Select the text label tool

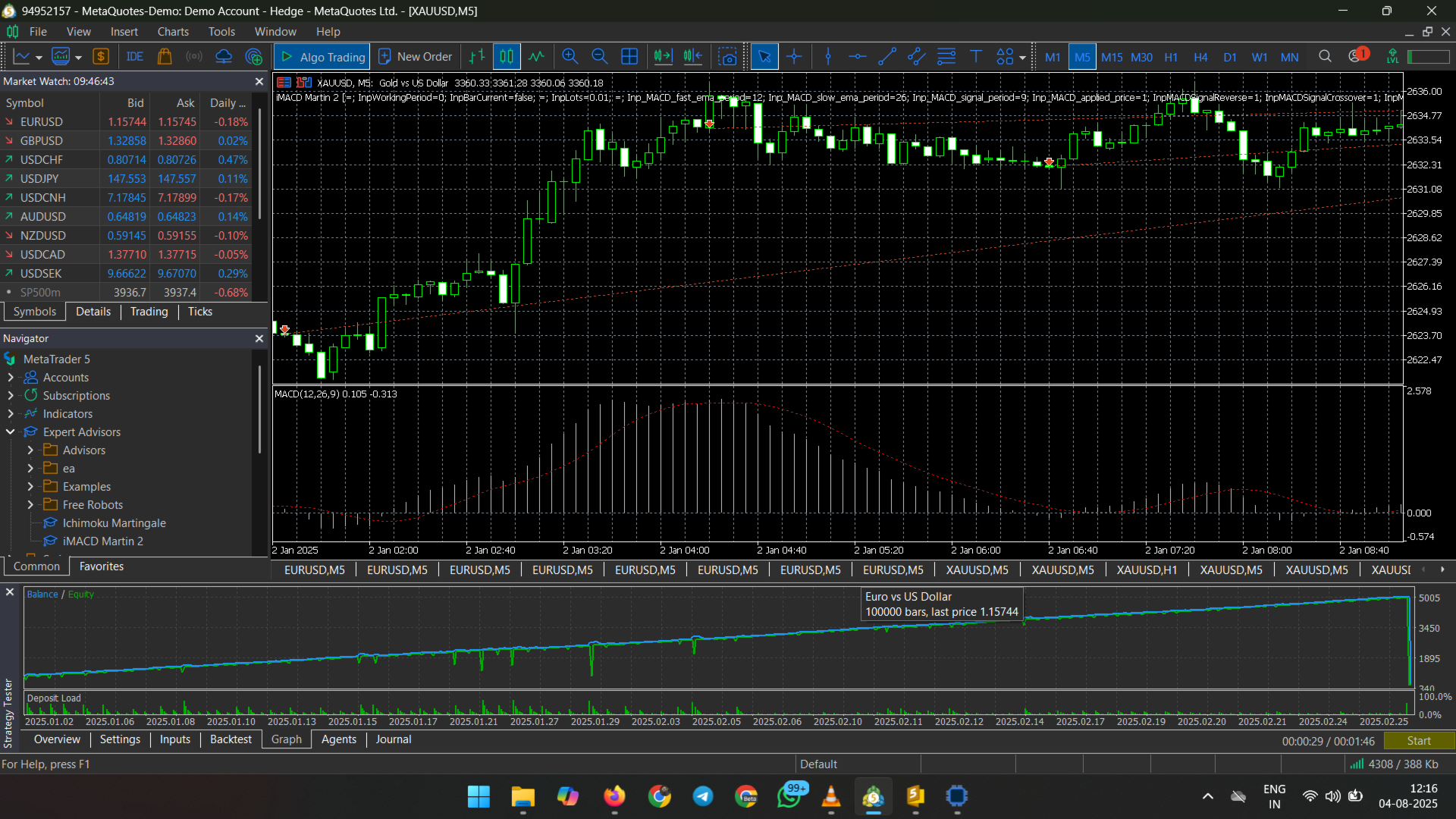(976, 57)
